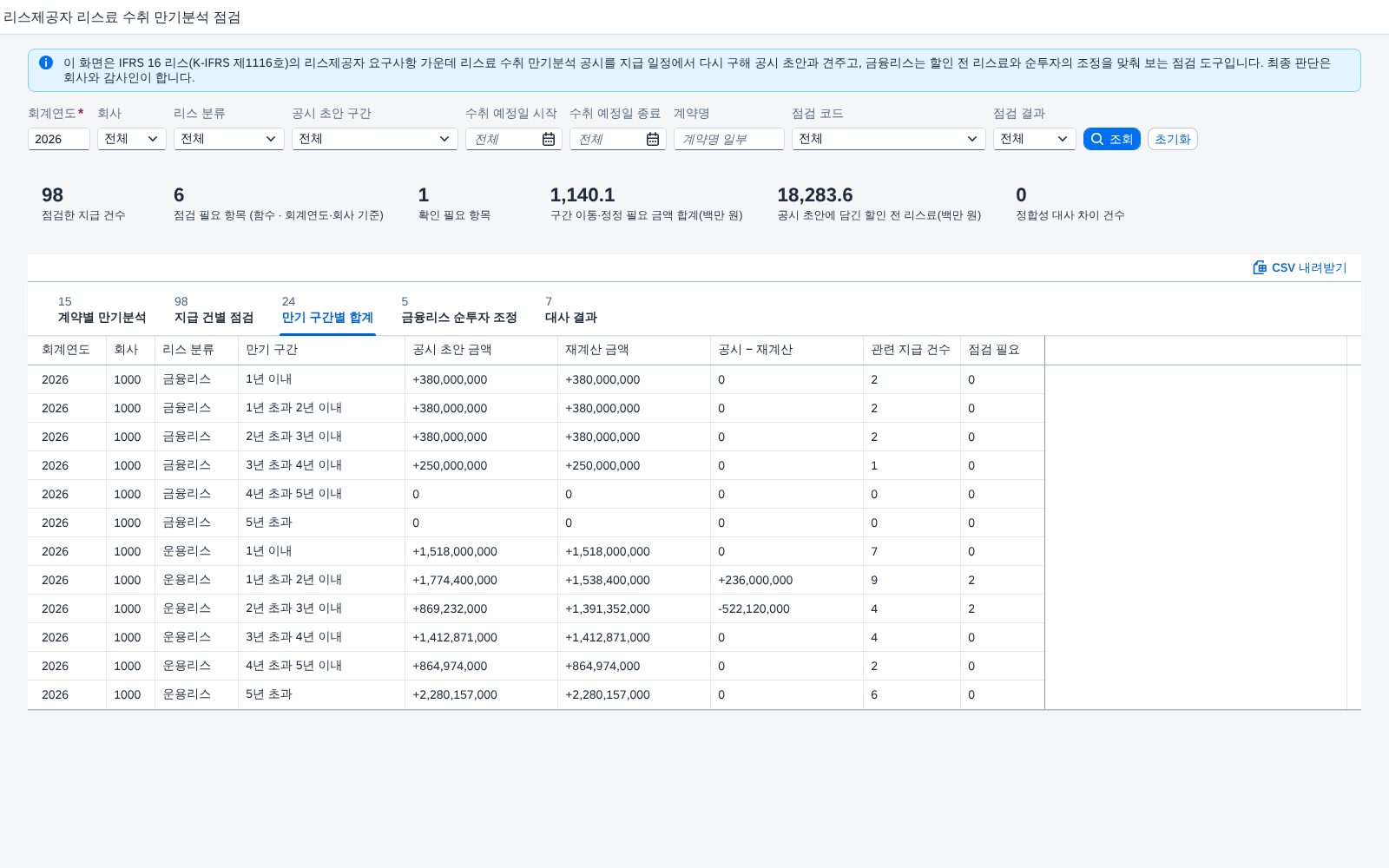Click the 점검 필요 column header
Image resolution: width=1389 pixels, height=868 pixels.
[1003, 350]
